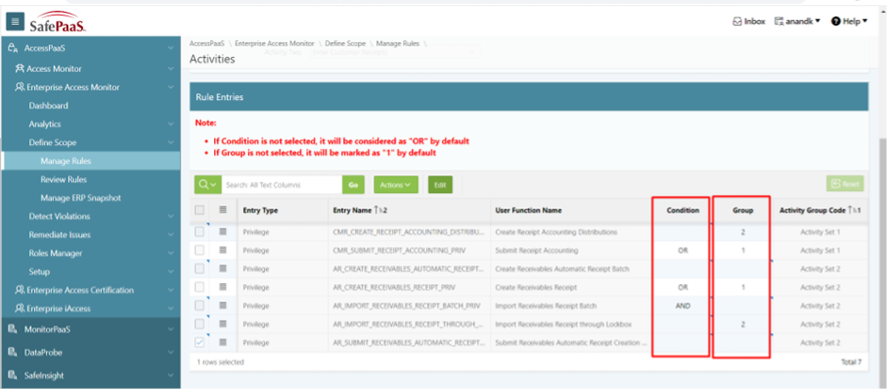Click the Go search button
889x391 pixels.
[x=353, y=185]
